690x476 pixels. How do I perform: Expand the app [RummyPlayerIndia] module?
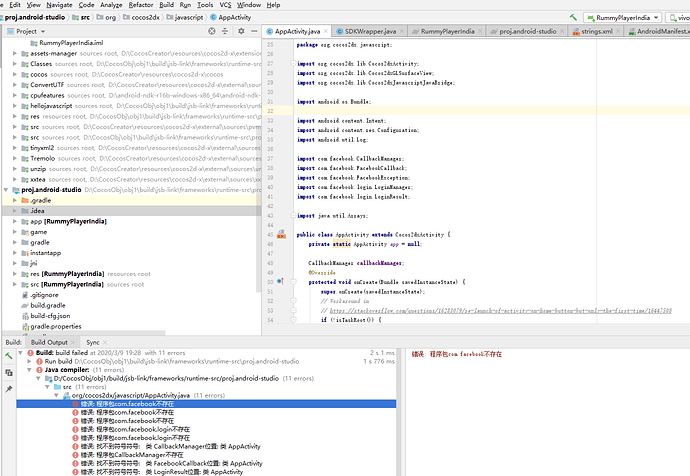click(x=15, y=221)
